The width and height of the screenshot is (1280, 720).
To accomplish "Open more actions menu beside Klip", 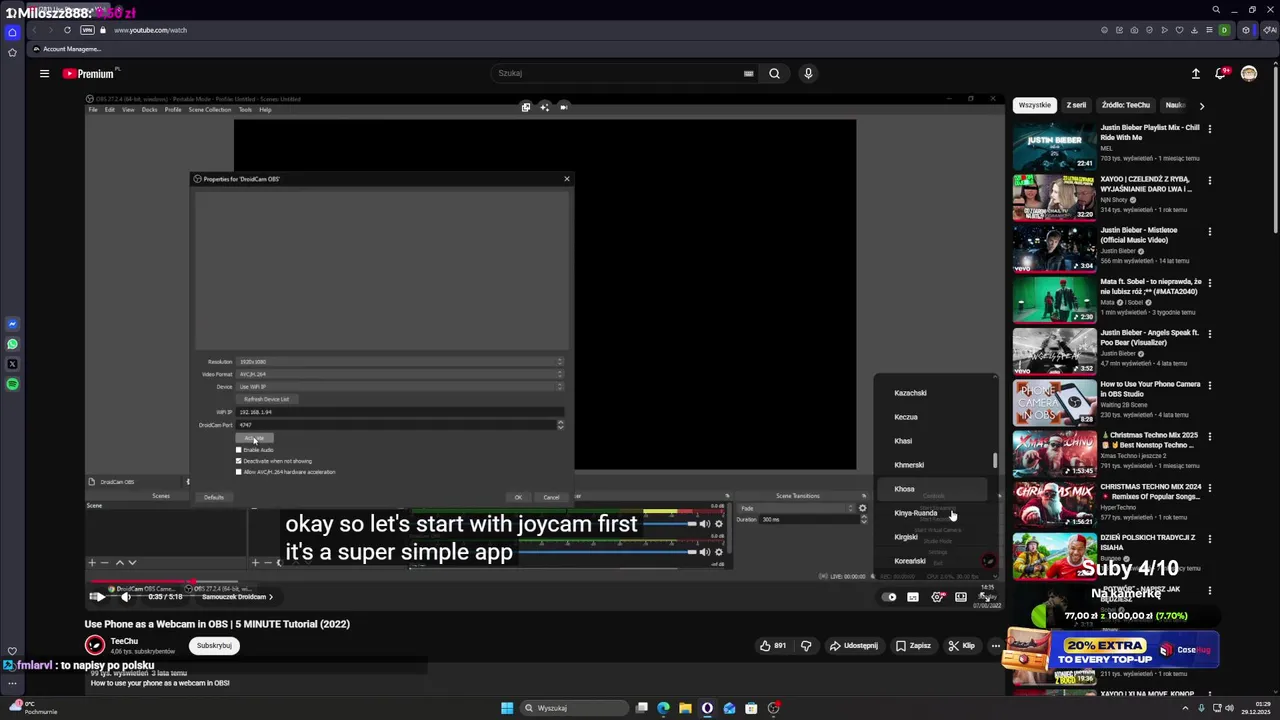I will pyautogui.click(x=995, y=646).
